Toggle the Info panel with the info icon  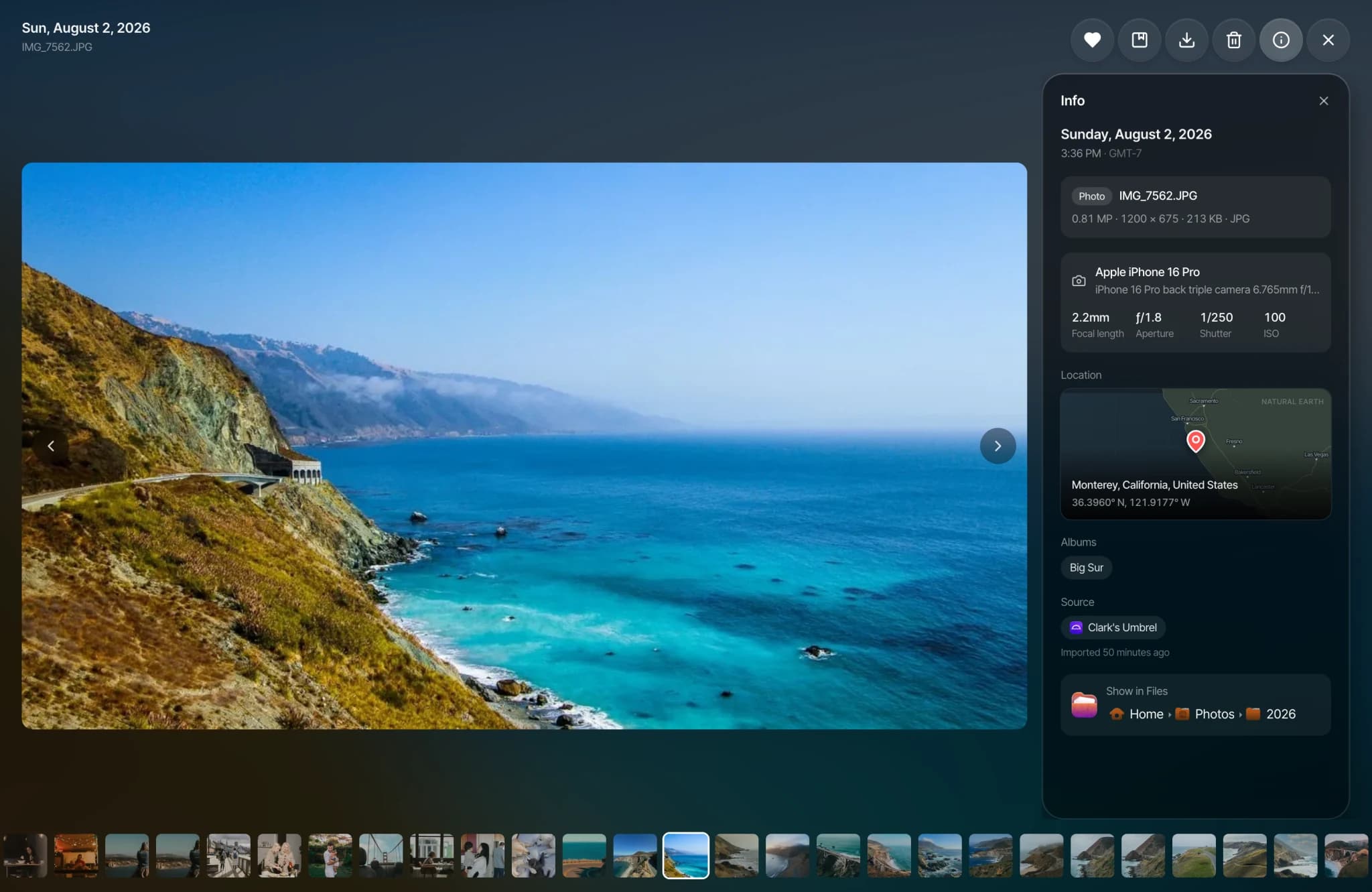coord(1281,40)
